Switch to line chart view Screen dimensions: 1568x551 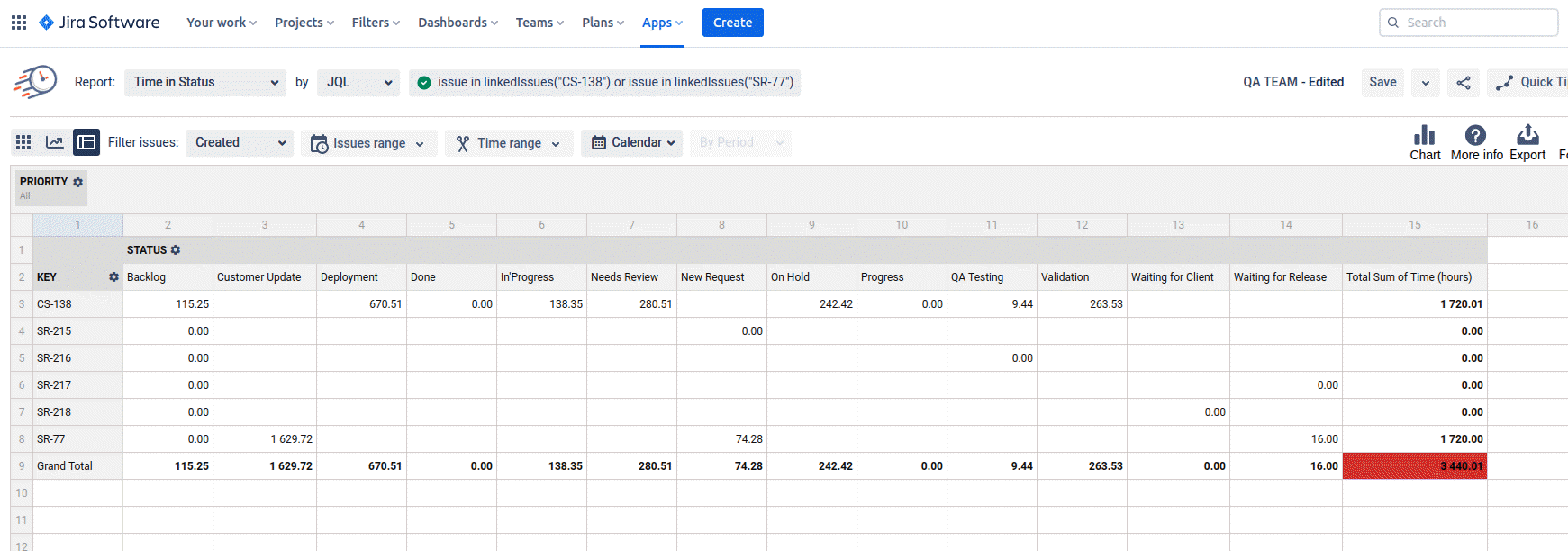55,142
